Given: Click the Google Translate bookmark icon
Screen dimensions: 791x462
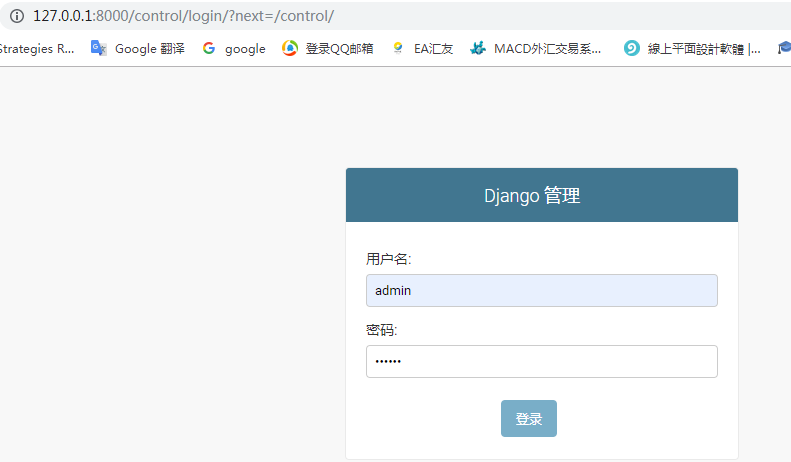Looking at the screenshot, I should click(x=98, y=48).
